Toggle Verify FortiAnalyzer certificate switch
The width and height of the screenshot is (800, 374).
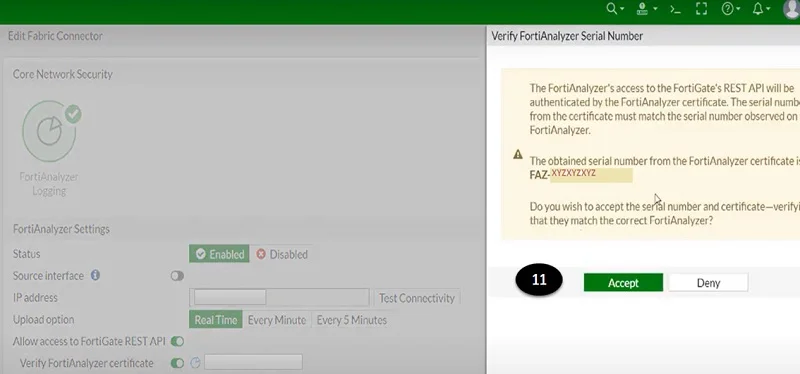pyautogui.click(x=177, y=363)
